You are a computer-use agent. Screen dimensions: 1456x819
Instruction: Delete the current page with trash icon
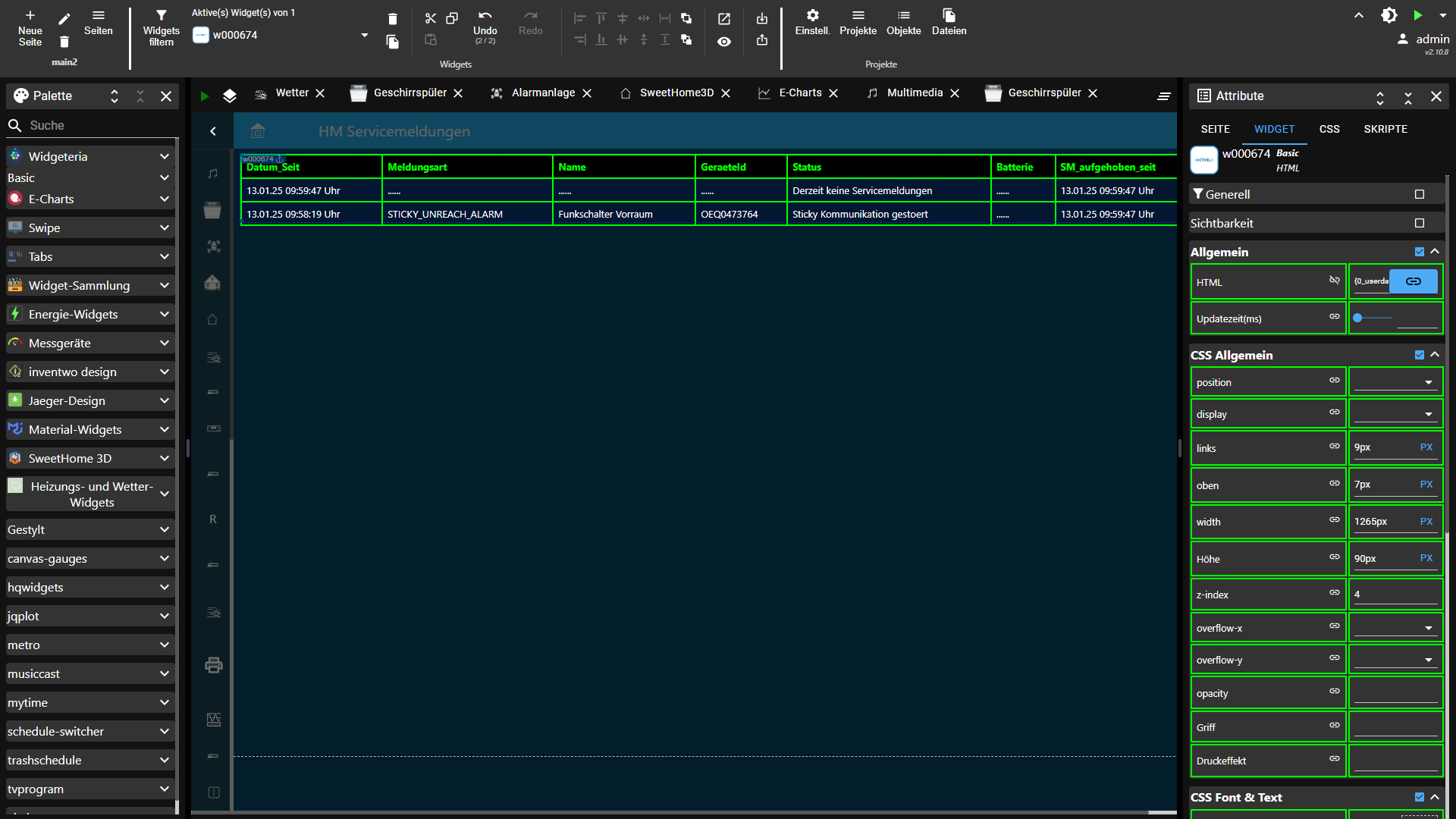click(64, 42)
